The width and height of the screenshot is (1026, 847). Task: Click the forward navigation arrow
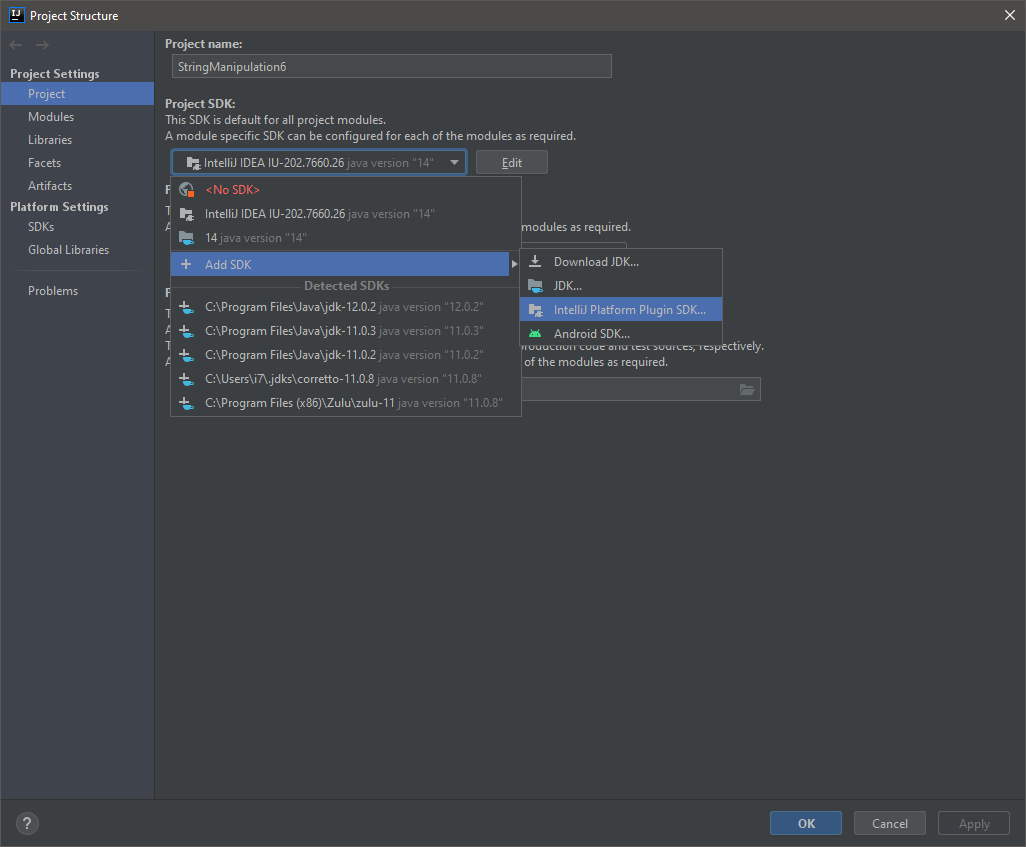click(43, 45)
